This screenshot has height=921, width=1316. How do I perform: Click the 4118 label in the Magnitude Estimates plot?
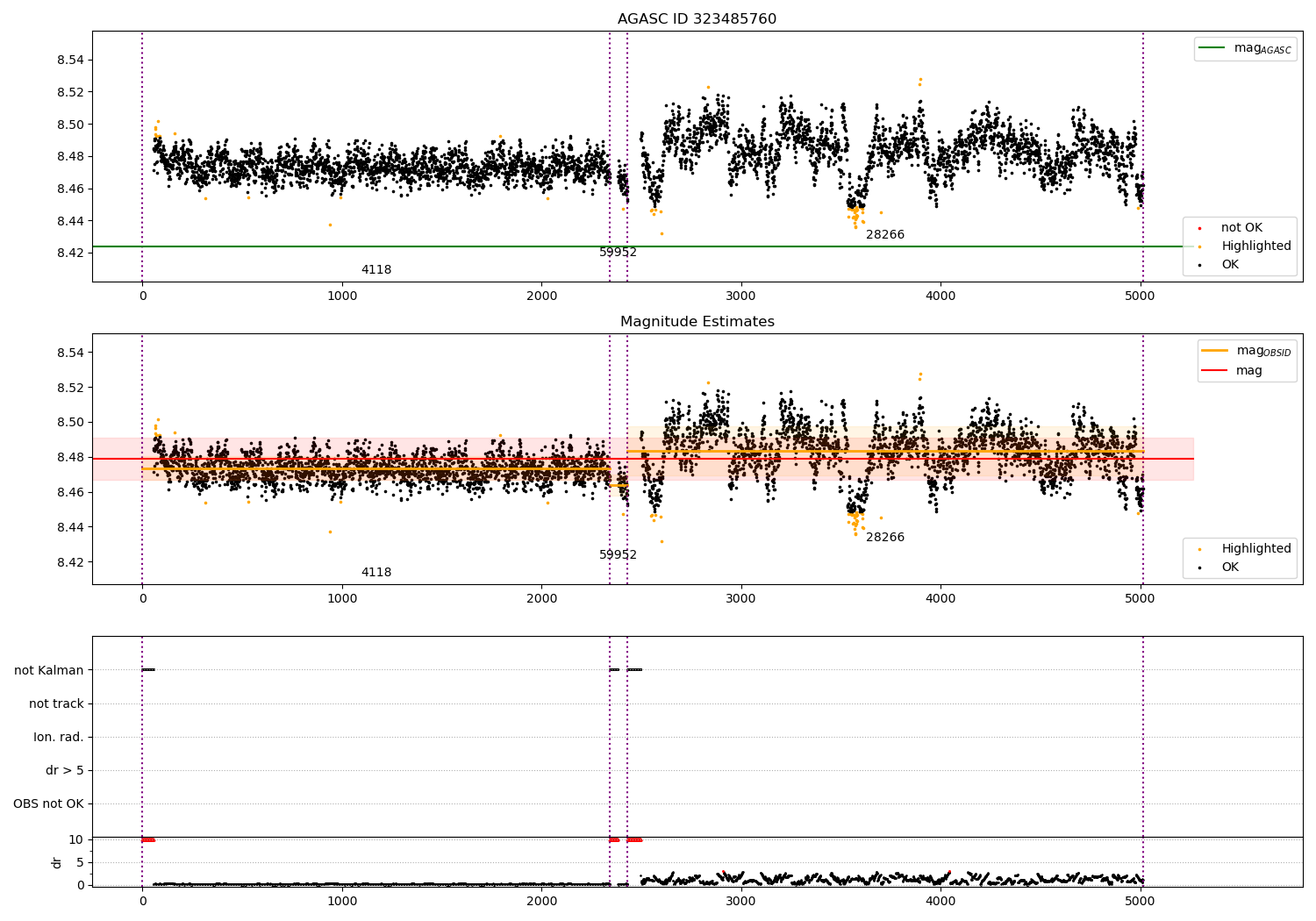pyautogui.click(x=376, y=573)
